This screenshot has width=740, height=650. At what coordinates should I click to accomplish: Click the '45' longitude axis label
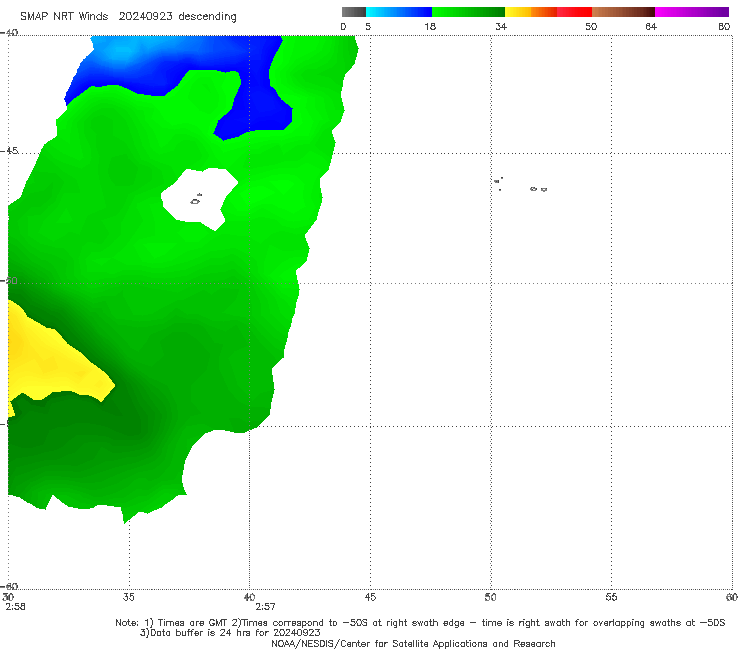point(370,597)
